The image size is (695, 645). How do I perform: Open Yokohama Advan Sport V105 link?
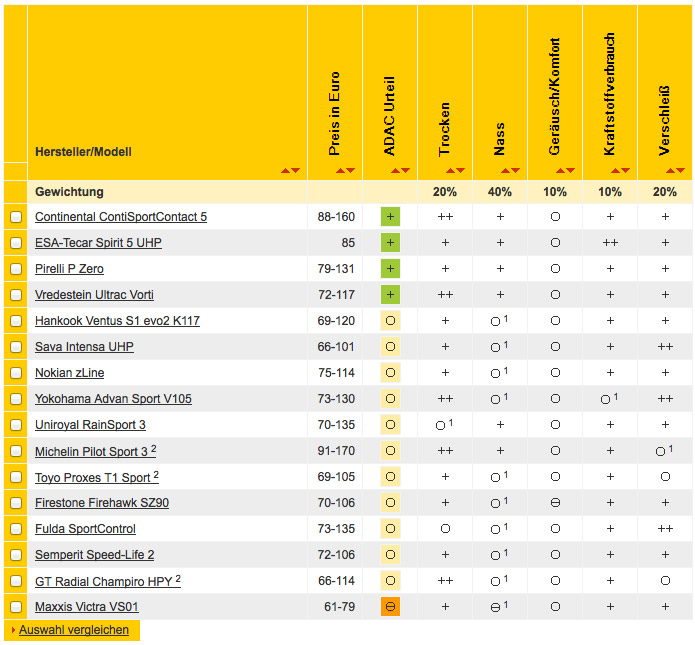tap(113, 399)
